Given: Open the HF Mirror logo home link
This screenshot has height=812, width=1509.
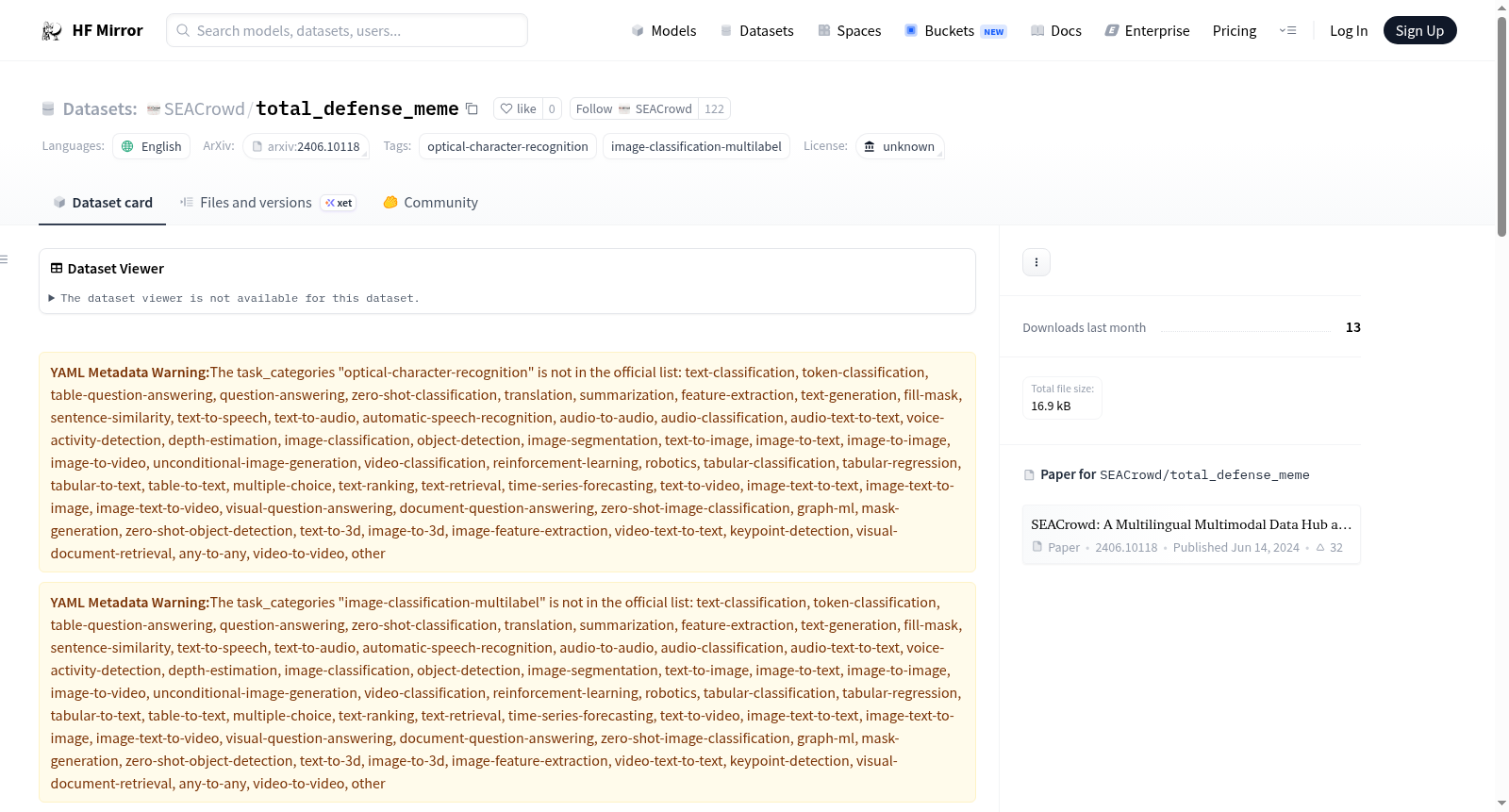Looking at the screenshot, I should pyautogui.click(x=91, y=30).
